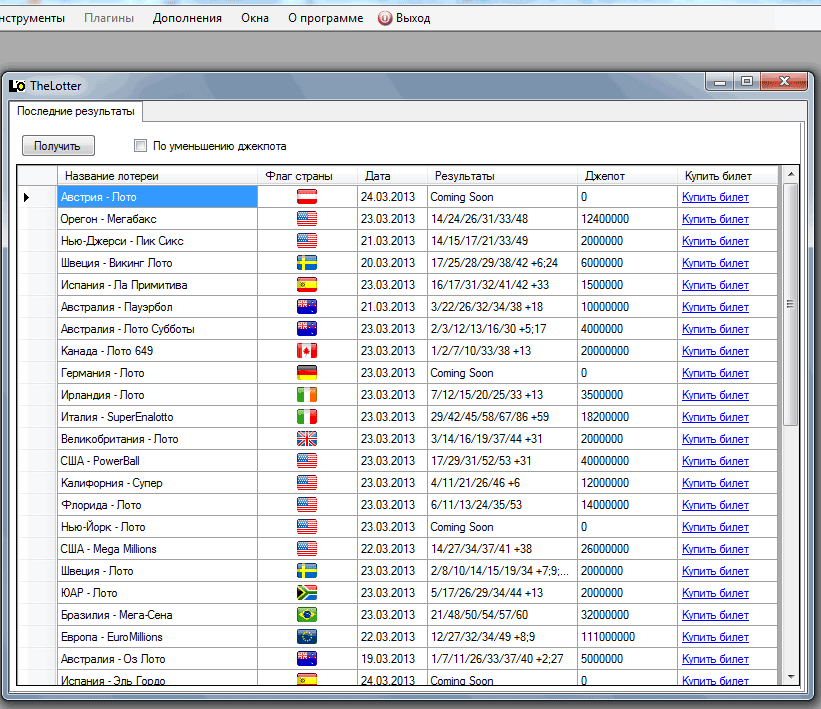Select the Германия - Лото name cell

click(x=157, y=373)
